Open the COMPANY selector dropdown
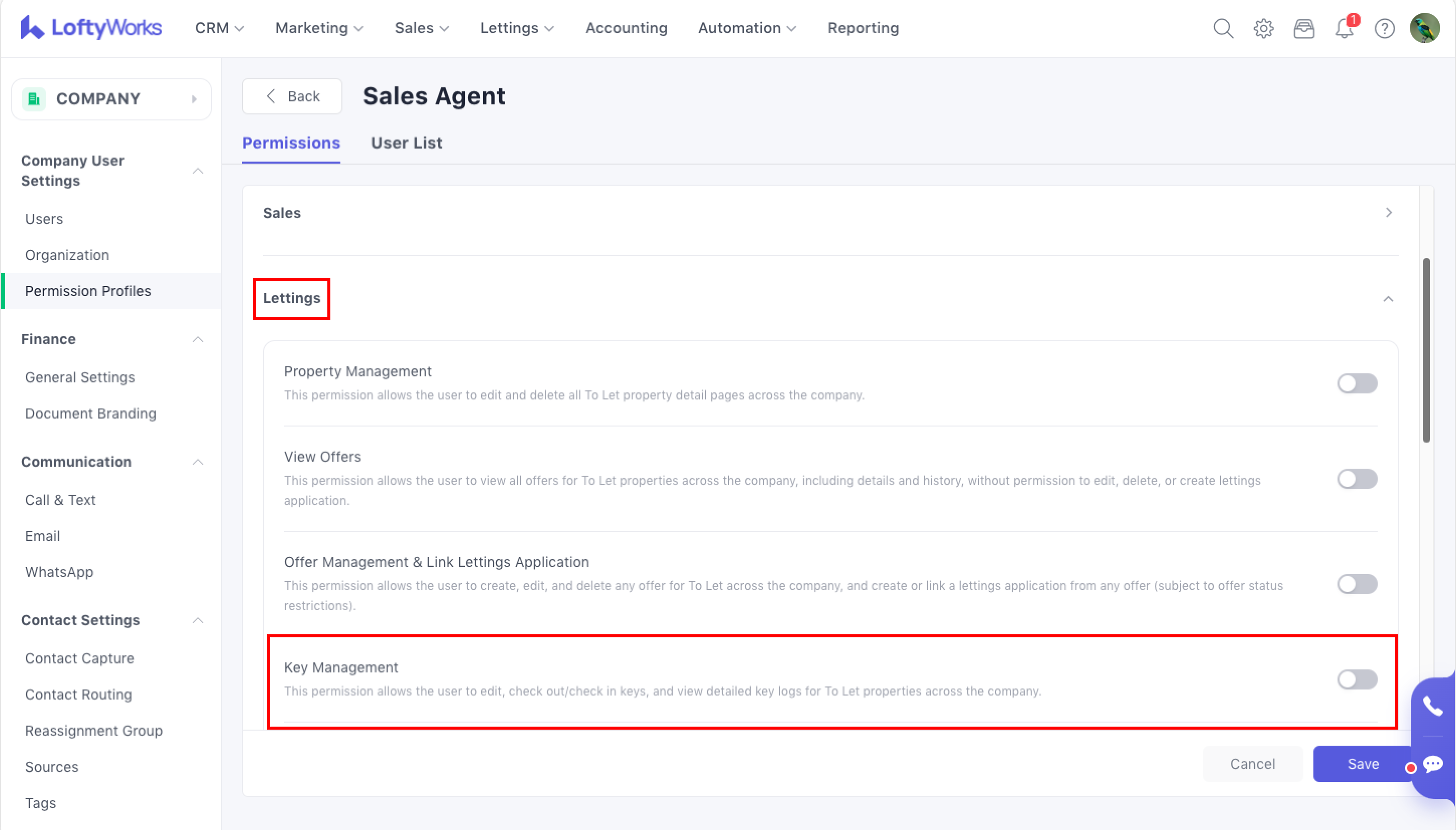This screenshot has width=1456, height=830. [x=111, y=99]
